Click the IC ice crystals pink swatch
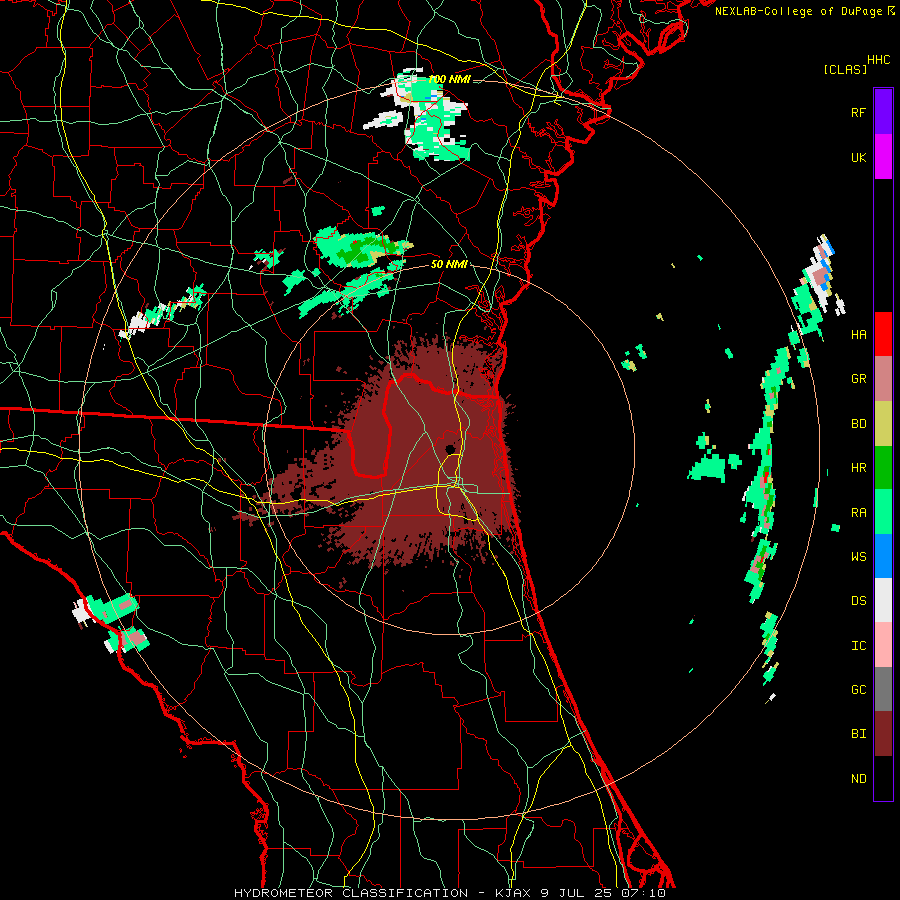The height and width of the screenshot is (900, 900). [883, 645]
